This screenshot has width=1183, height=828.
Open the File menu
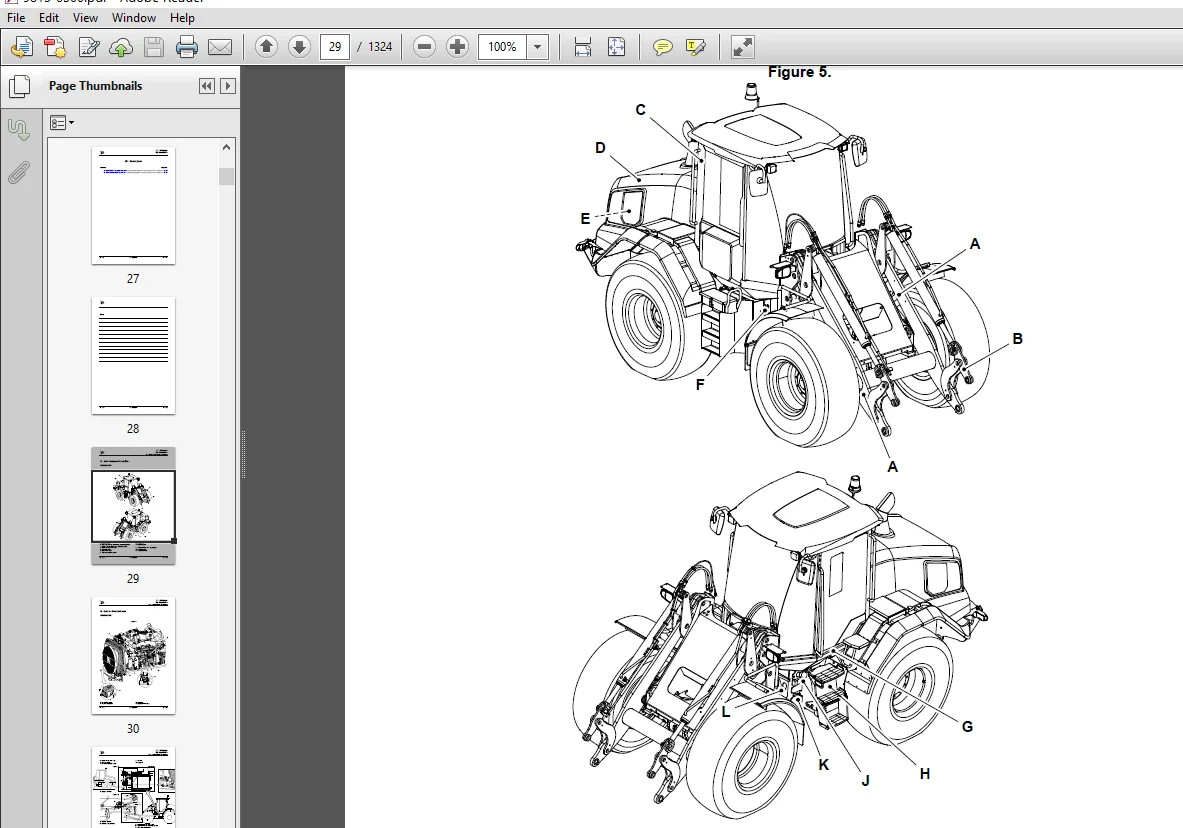16,17
